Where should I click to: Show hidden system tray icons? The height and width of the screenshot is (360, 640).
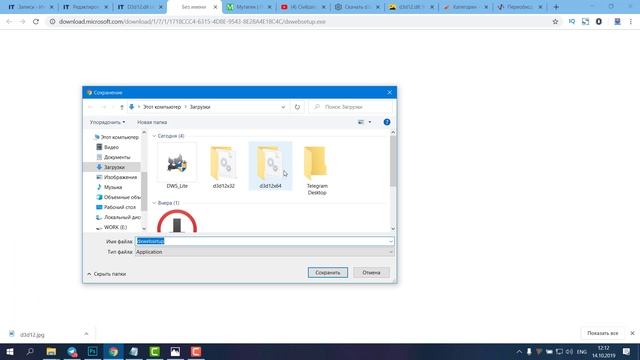[x=519, y=351]
